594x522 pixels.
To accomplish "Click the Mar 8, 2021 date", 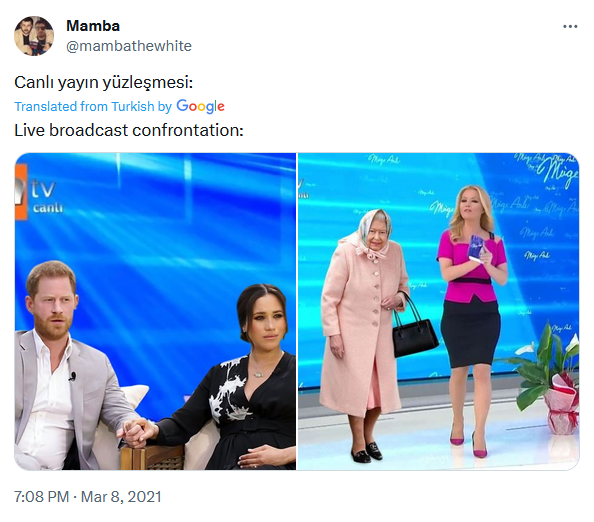I will coord(121,497).
